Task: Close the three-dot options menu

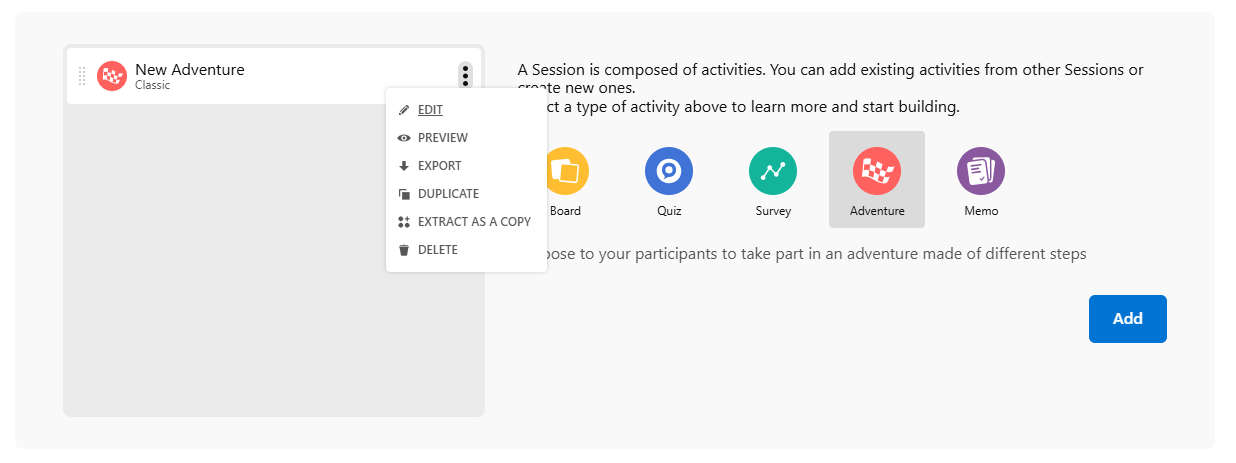Action: point(466,76)
